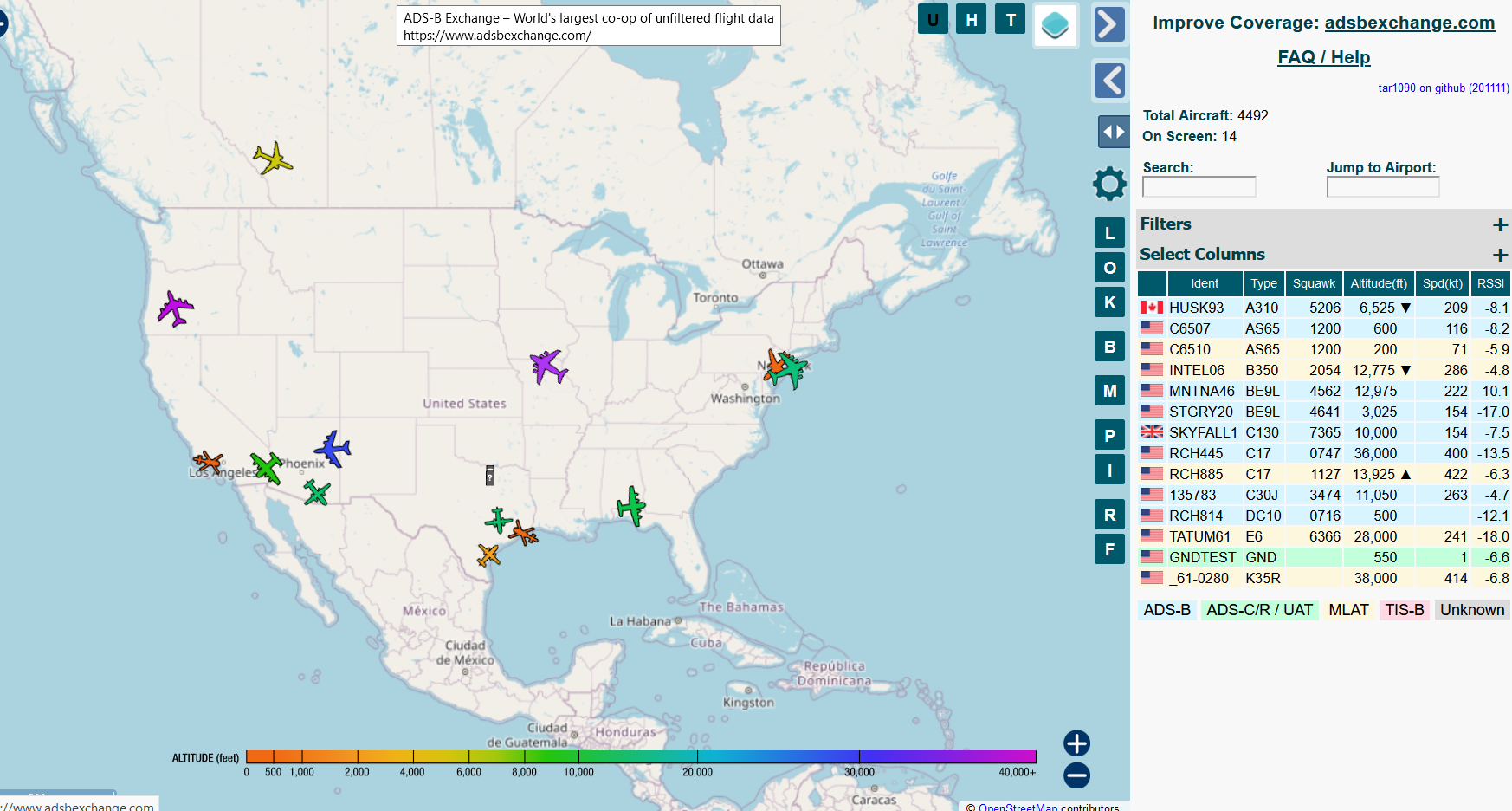Open the FAQ / Help link
This screenshot has width=1512, height=811.
tap(1323, 57)
